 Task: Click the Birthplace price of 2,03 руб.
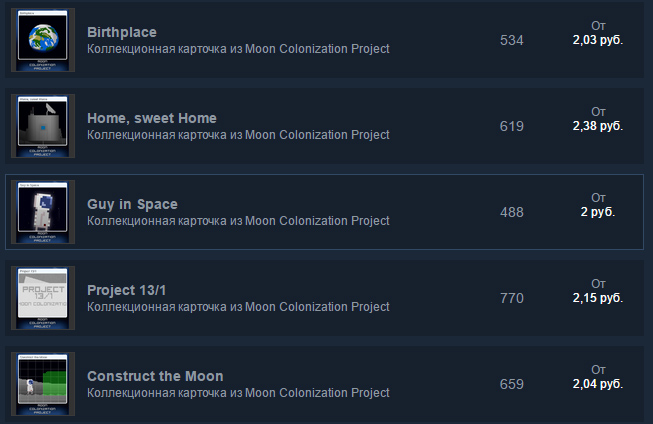(x=598, y=41)
